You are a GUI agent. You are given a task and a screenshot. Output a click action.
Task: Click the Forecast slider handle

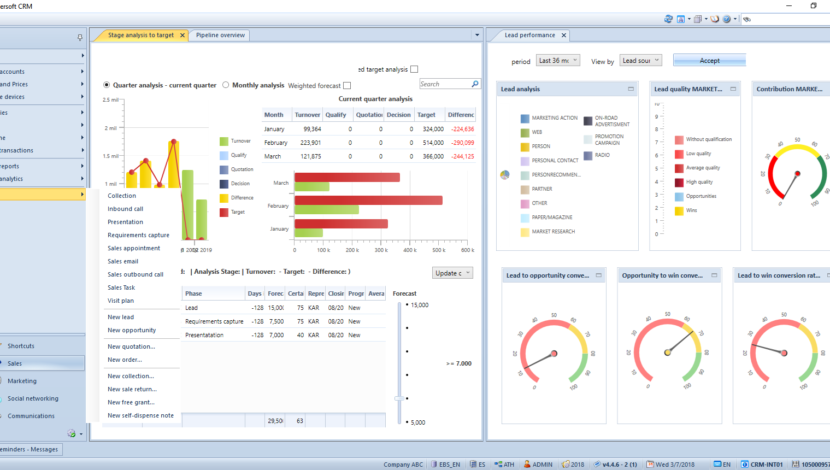tap(399, 398)
